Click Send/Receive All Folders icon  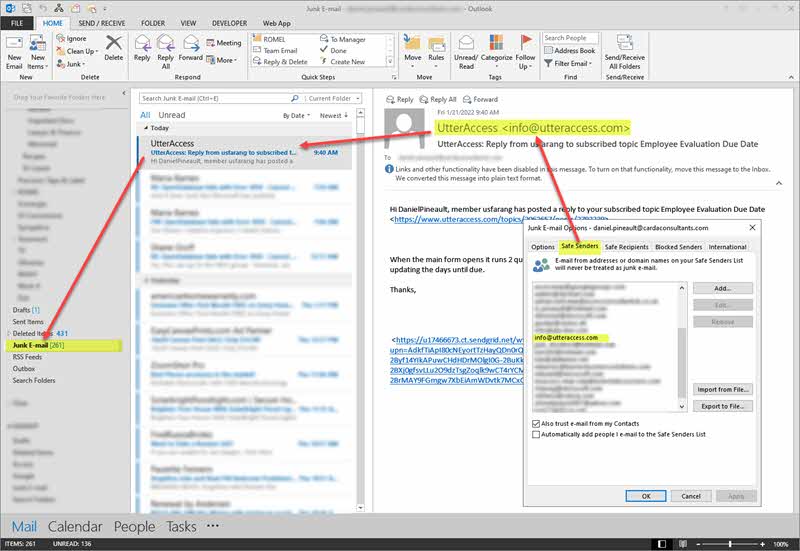[x=624, y=43]
